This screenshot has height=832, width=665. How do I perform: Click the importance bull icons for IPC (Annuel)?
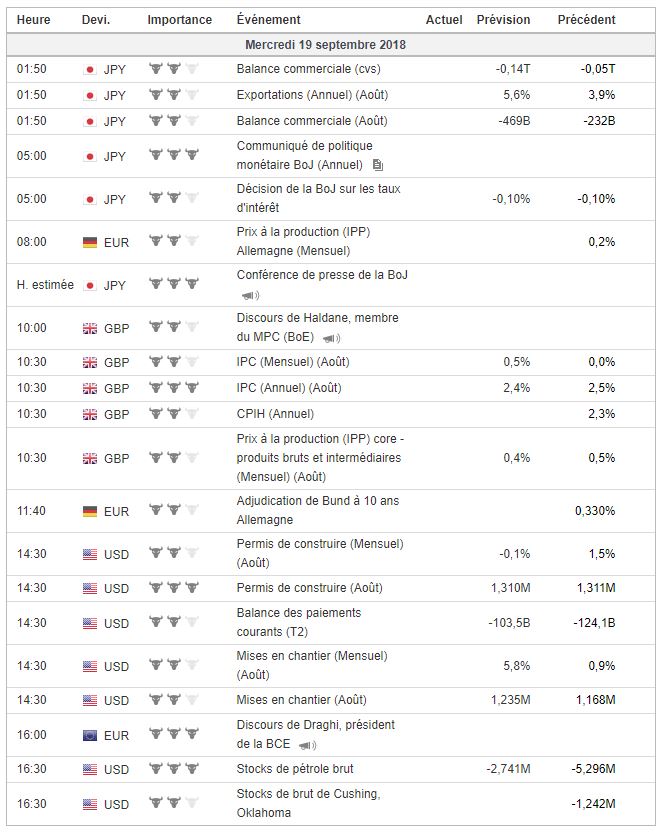173,388
